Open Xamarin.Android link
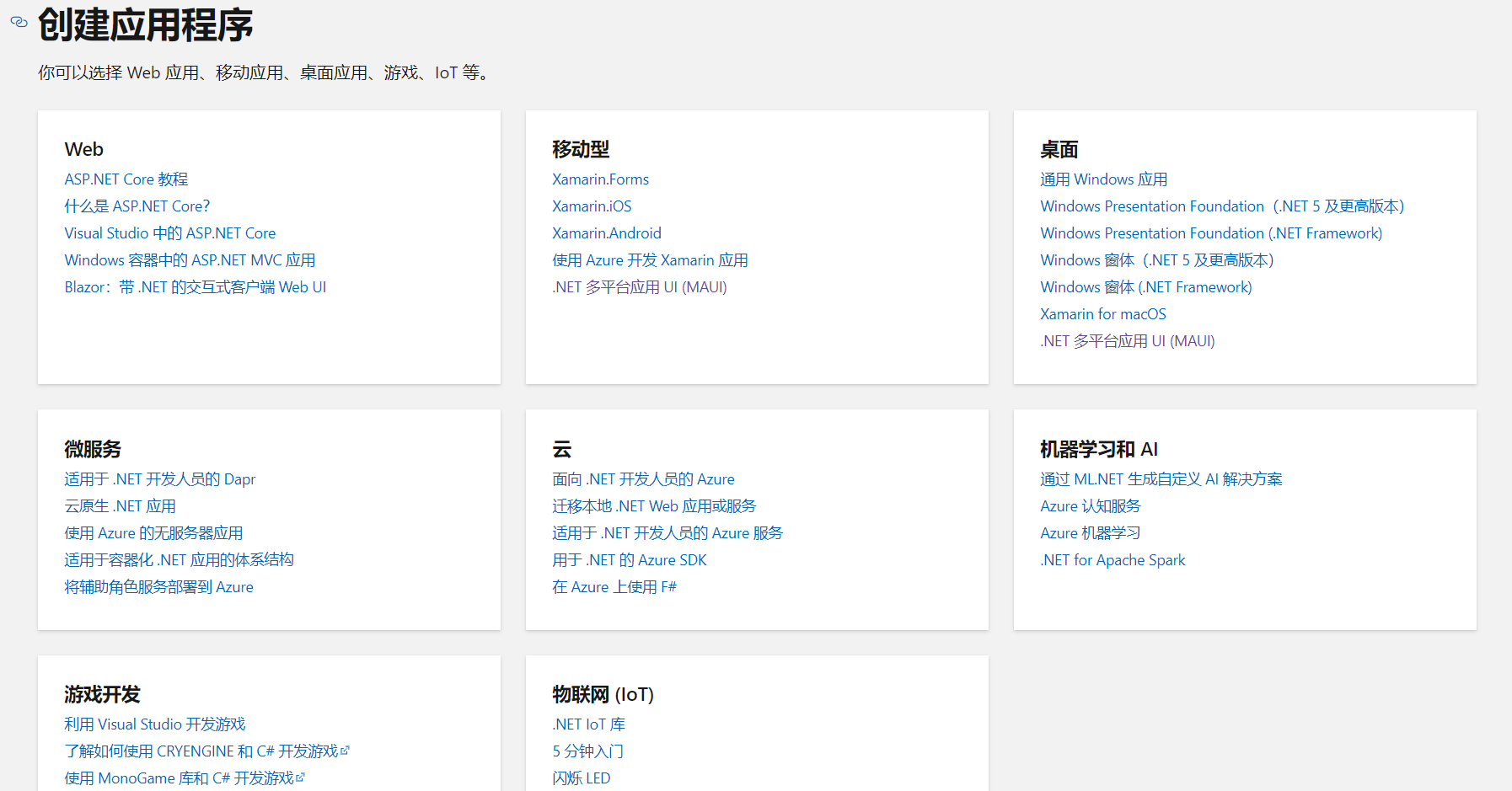Viewport: 1512px width, 791px height. 607,233
